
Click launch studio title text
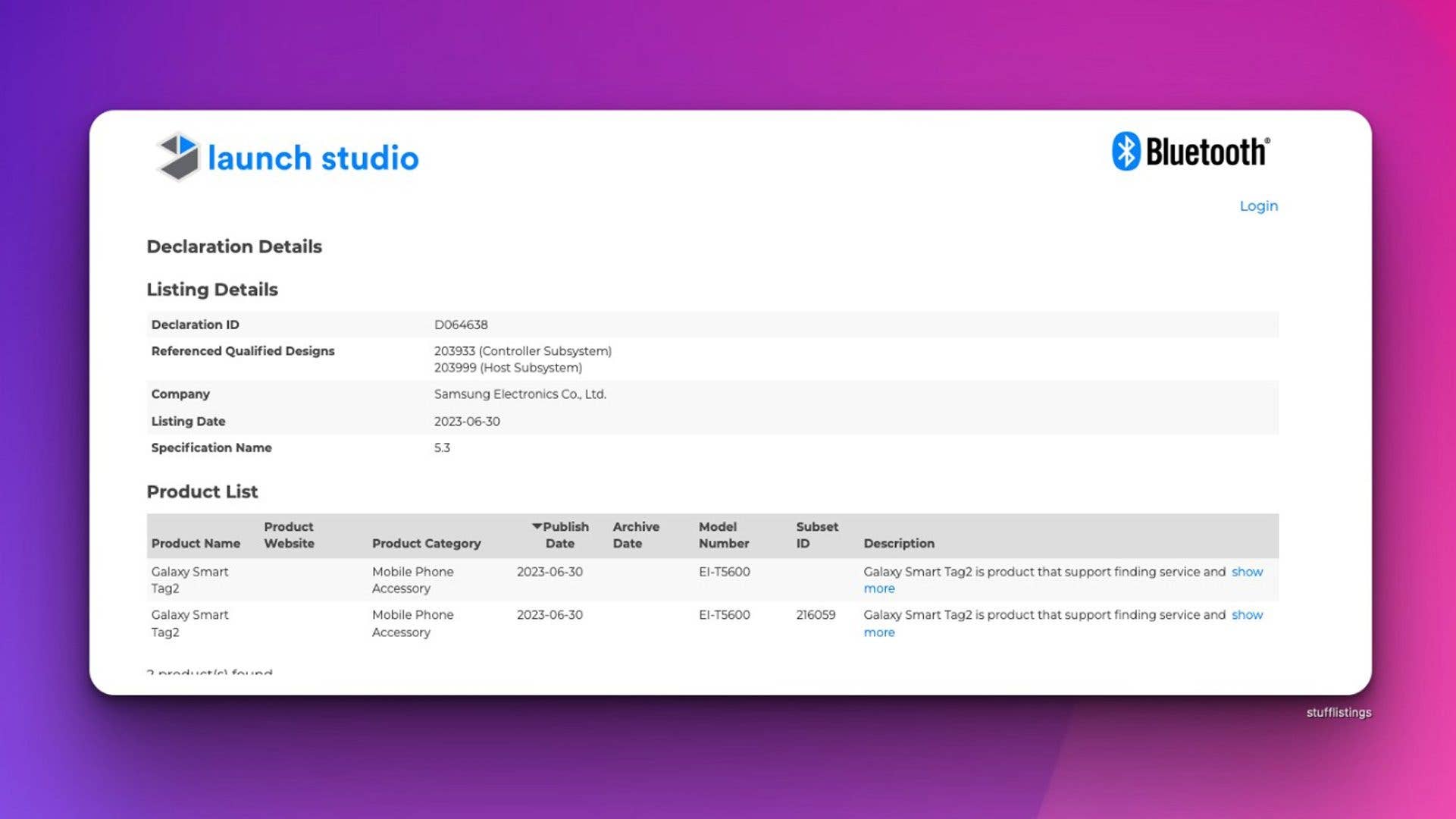tap(313, 158)
